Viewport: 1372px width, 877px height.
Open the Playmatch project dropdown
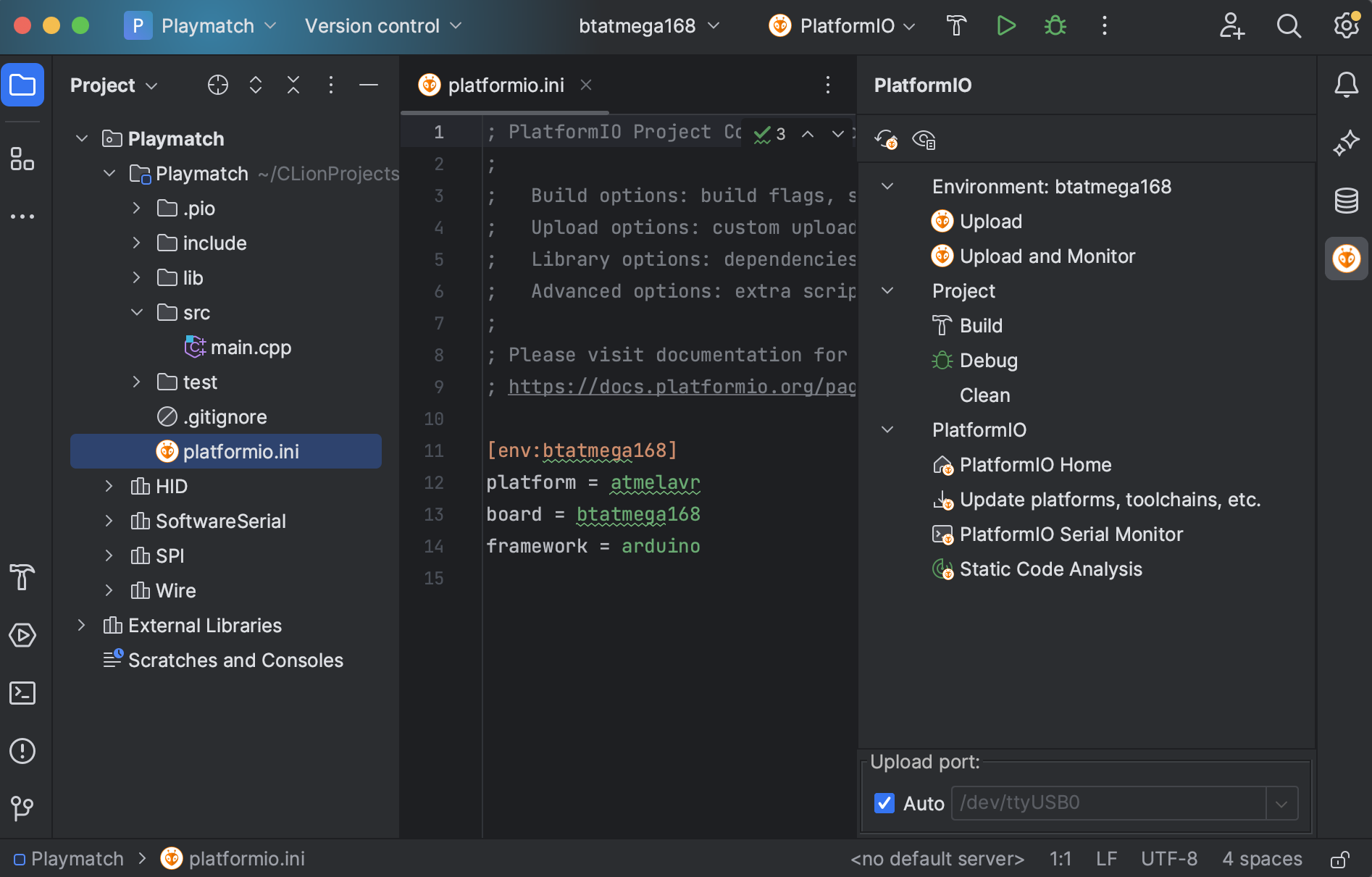click(201, 26)
